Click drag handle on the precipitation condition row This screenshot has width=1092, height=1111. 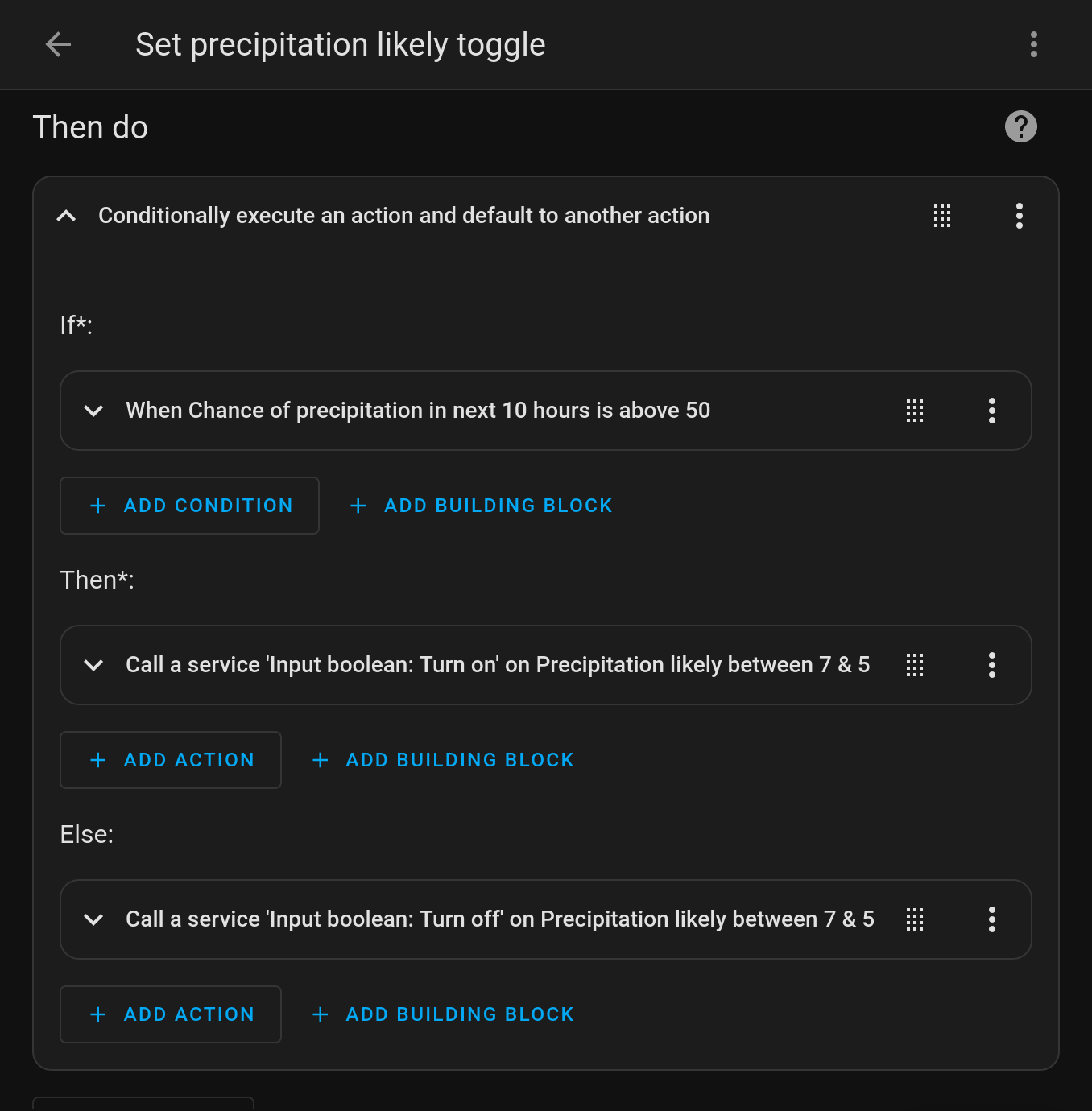coord(915,411)
